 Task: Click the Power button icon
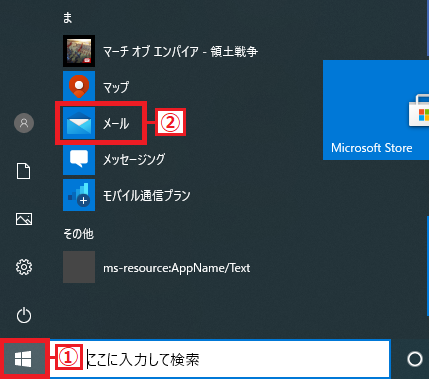[24, 315]
